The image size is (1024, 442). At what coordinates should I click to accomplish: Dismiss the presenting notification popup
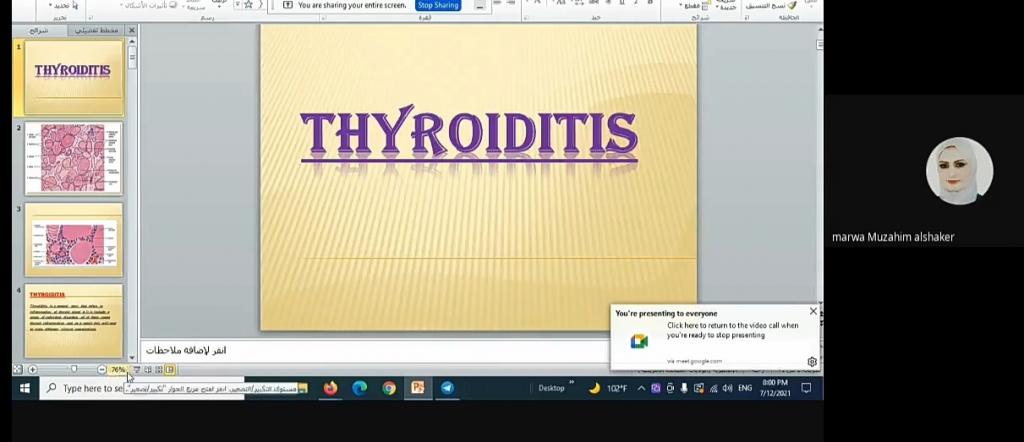point(813,312)
